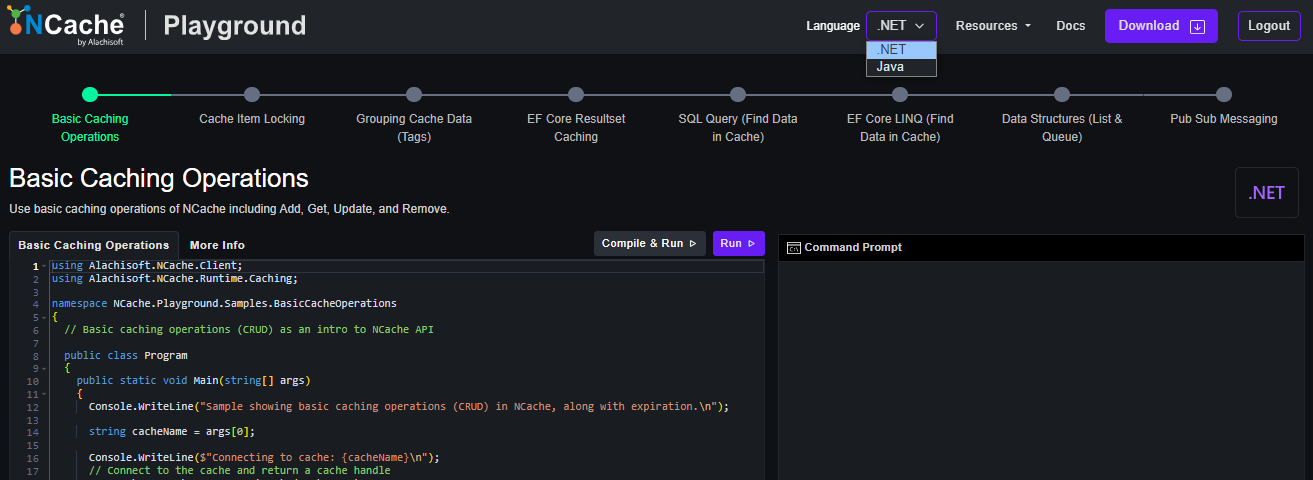Click the Download button
This screenshot has width=1313, height=480.
1160,26
